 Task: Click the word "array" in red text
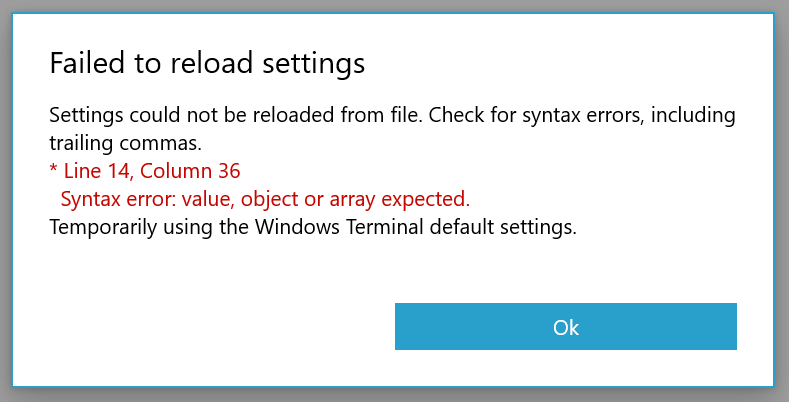(357, 198)
